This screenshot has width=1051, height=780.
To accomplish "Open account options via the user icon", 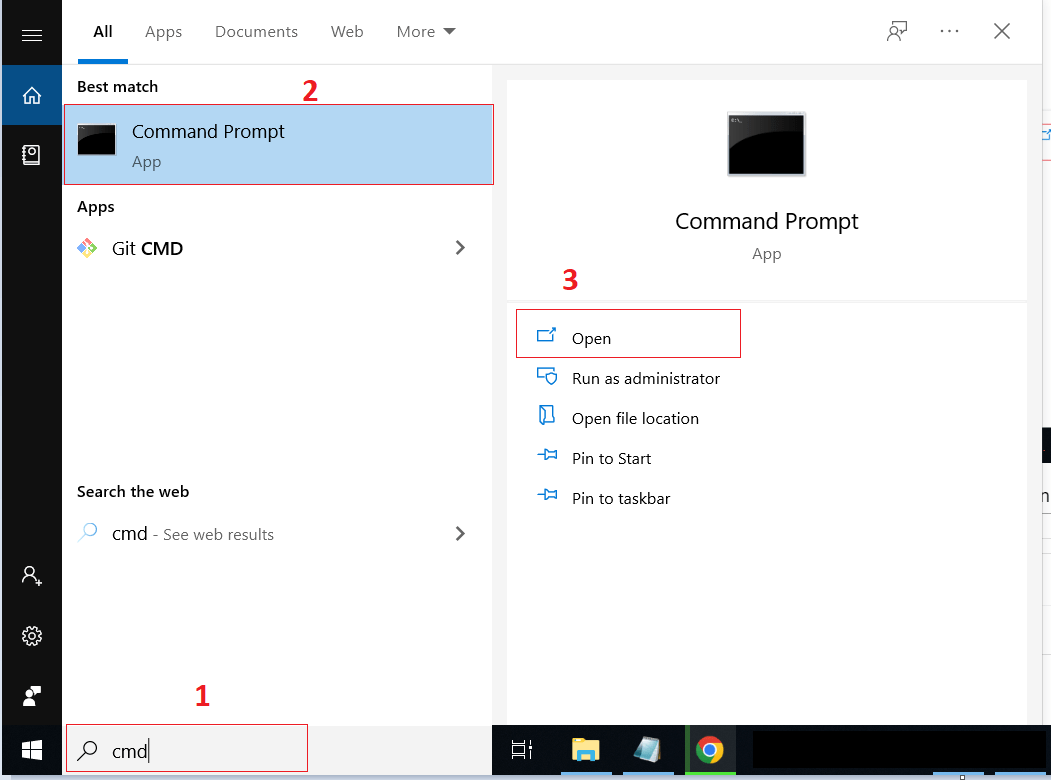I will [x=31, y=576].
